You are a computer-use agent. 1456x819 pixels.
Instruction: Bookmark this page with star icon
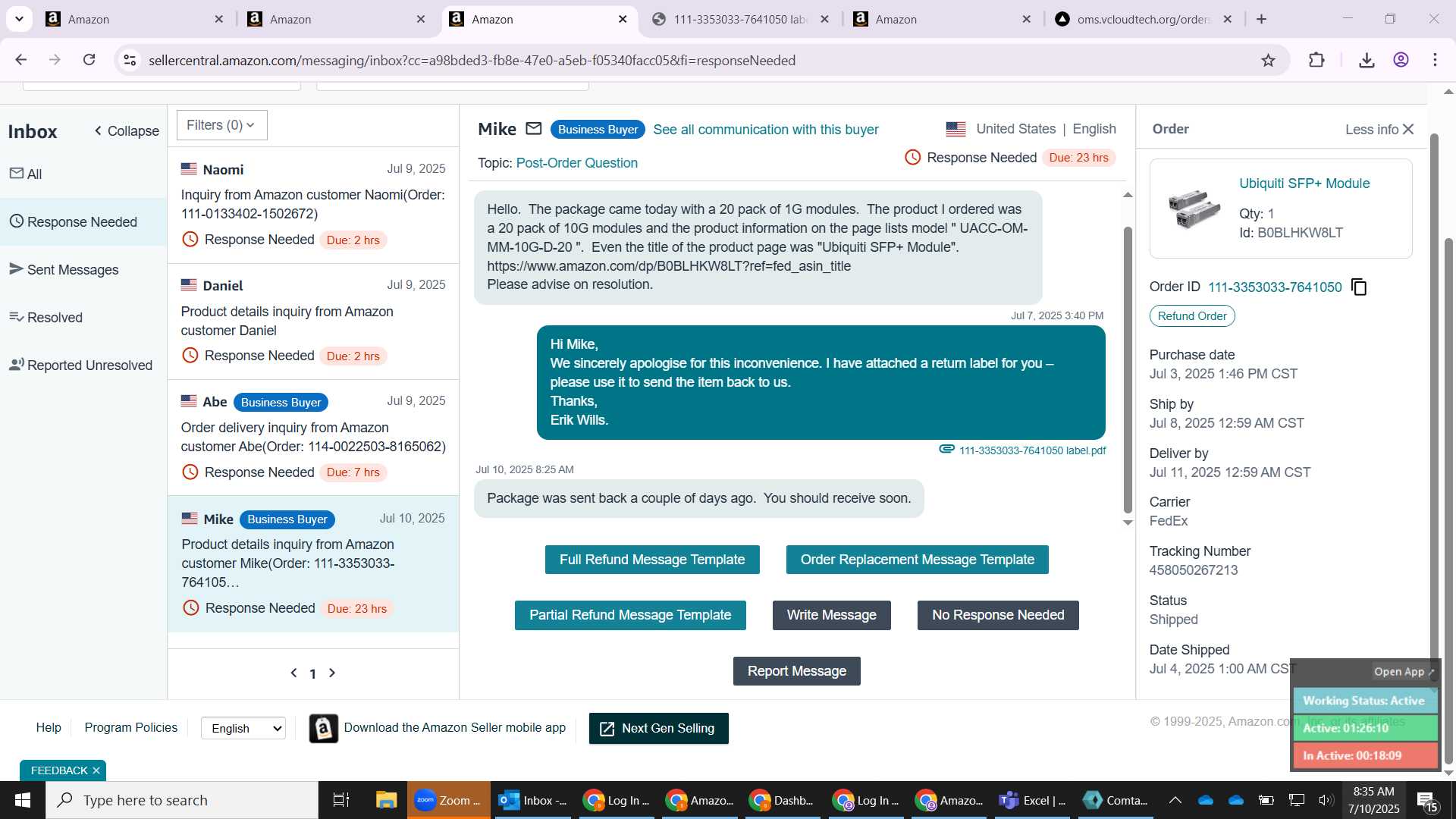1268,60
